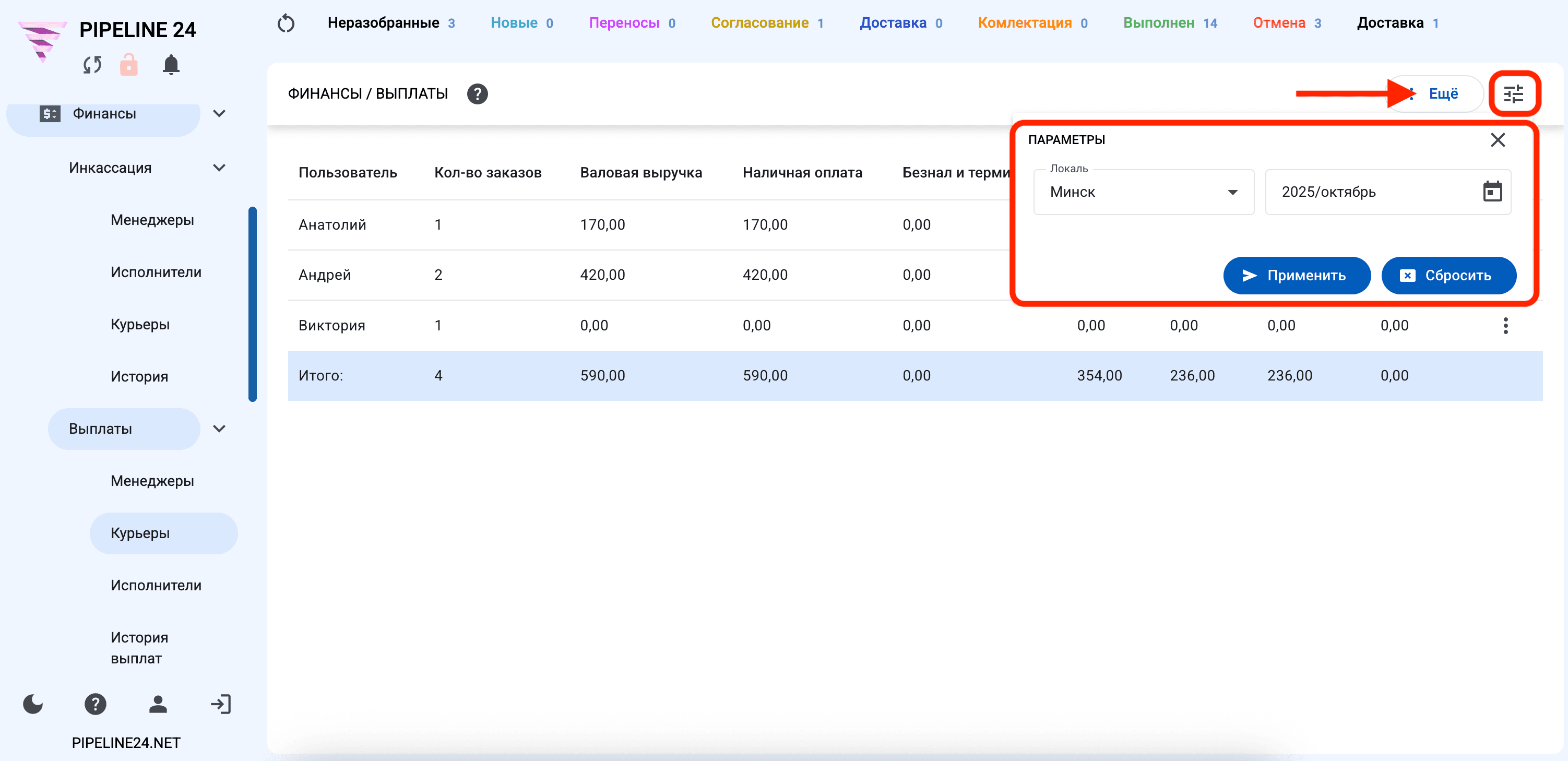The image size is (1568, 761).
Task: Click the sidebar vertical scrollbar
Action: click(x=253, y=304)
